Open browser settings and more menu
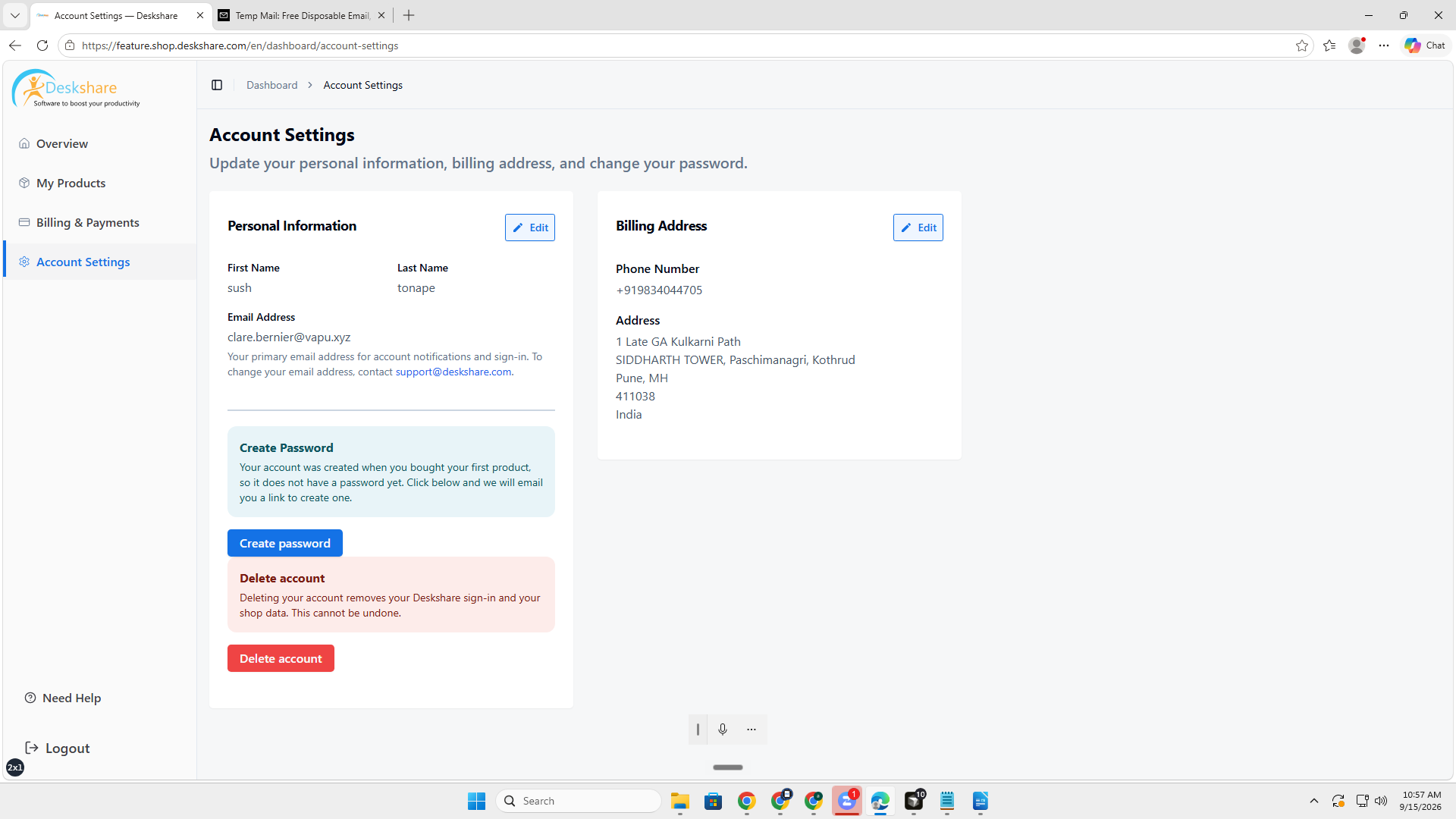This screenshot has height=819, width=1456. pyautogui.click(x=1384, y=45)
